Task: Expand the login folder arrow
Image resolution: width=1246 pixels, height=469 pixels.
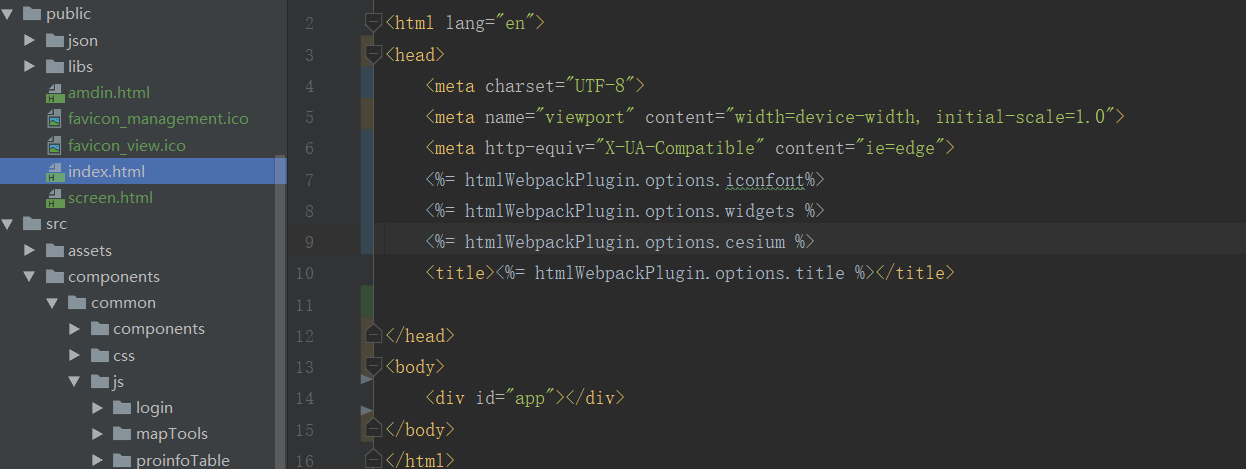Action: pos(97,408)
